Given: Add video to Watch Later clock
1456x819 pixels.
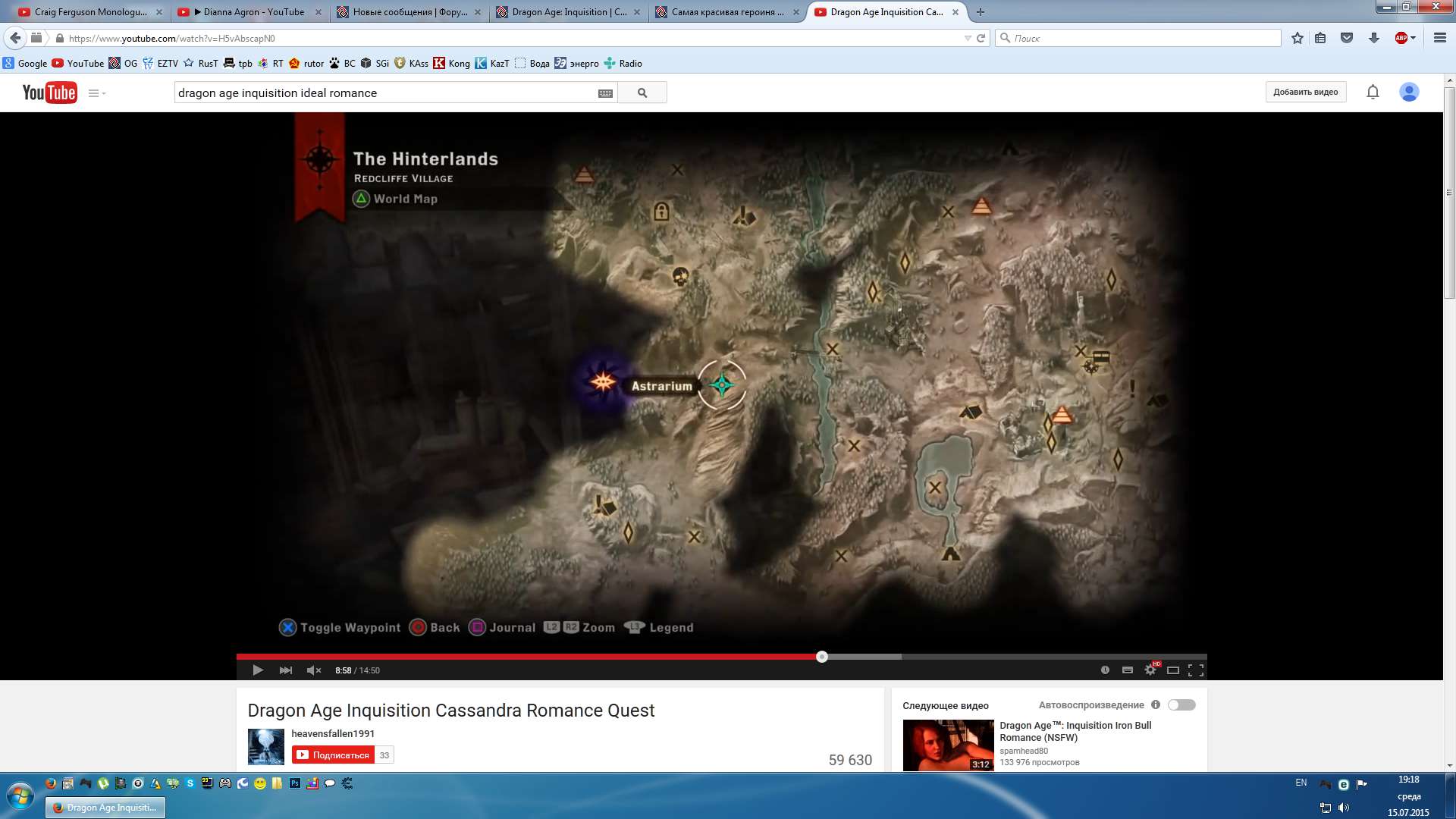Looking at the screenshot, I should (1105, 670).
